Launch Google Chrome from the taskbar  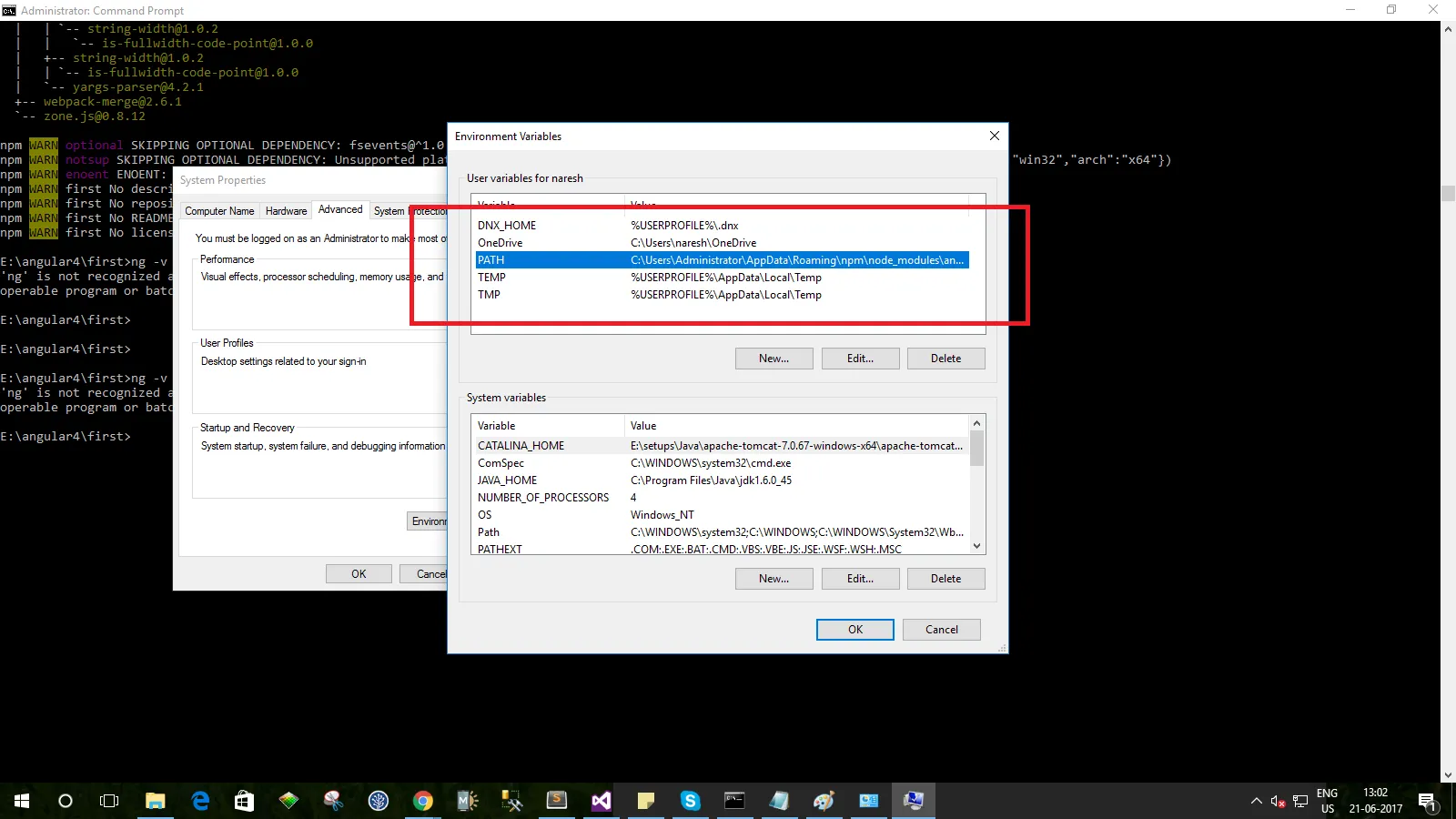422,801
